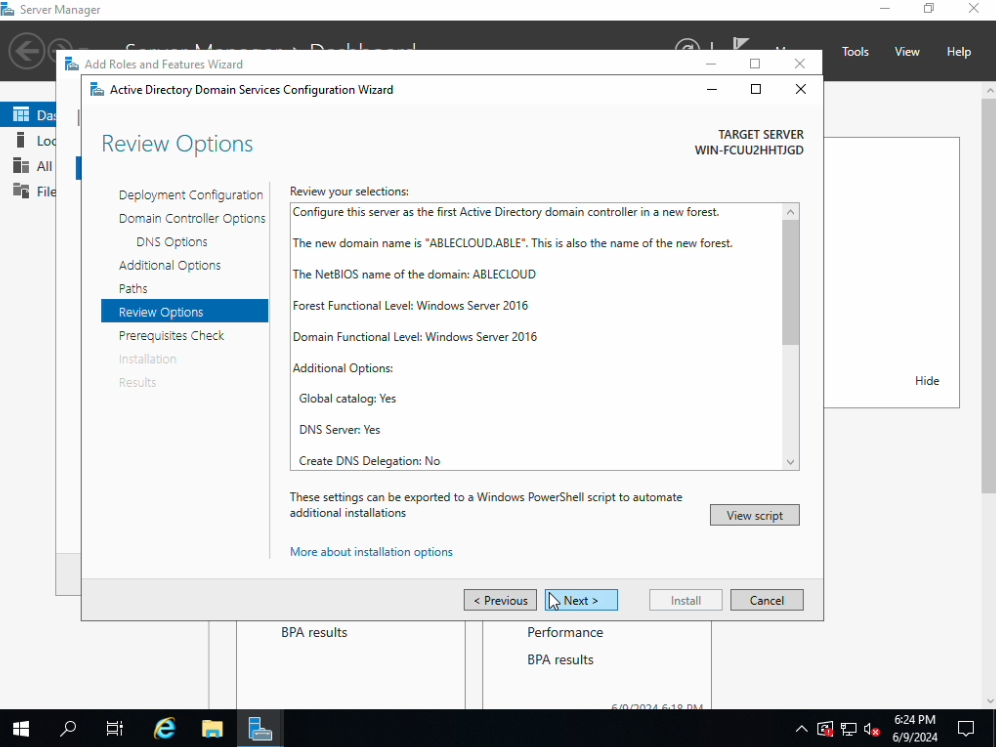Minimize the AD DS Configuration Wizard
The height and width of the screenshot is (747, 996).
coord(712,90)
